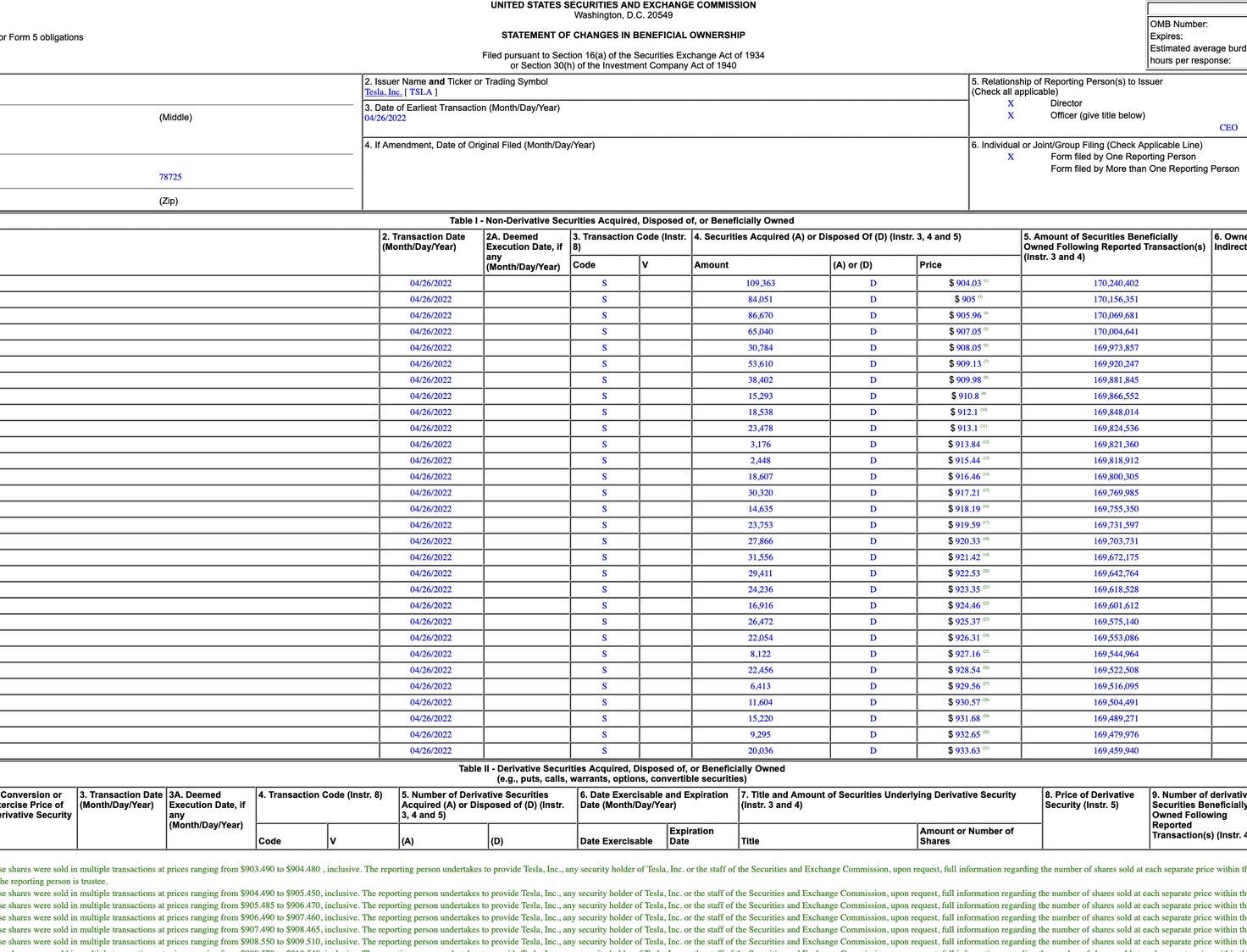Click the Statement of Changes in Beneficial Ownership title
The width and height of the screenshot is (1247, 952).
623,36
